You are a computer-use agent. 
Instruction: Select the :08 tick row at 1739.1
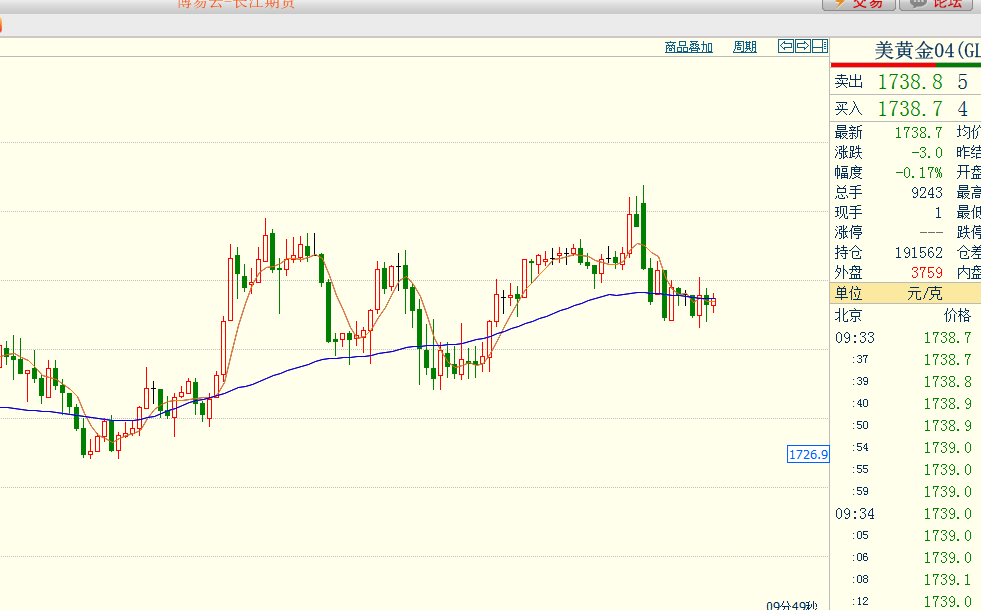(x=905, y=579)
